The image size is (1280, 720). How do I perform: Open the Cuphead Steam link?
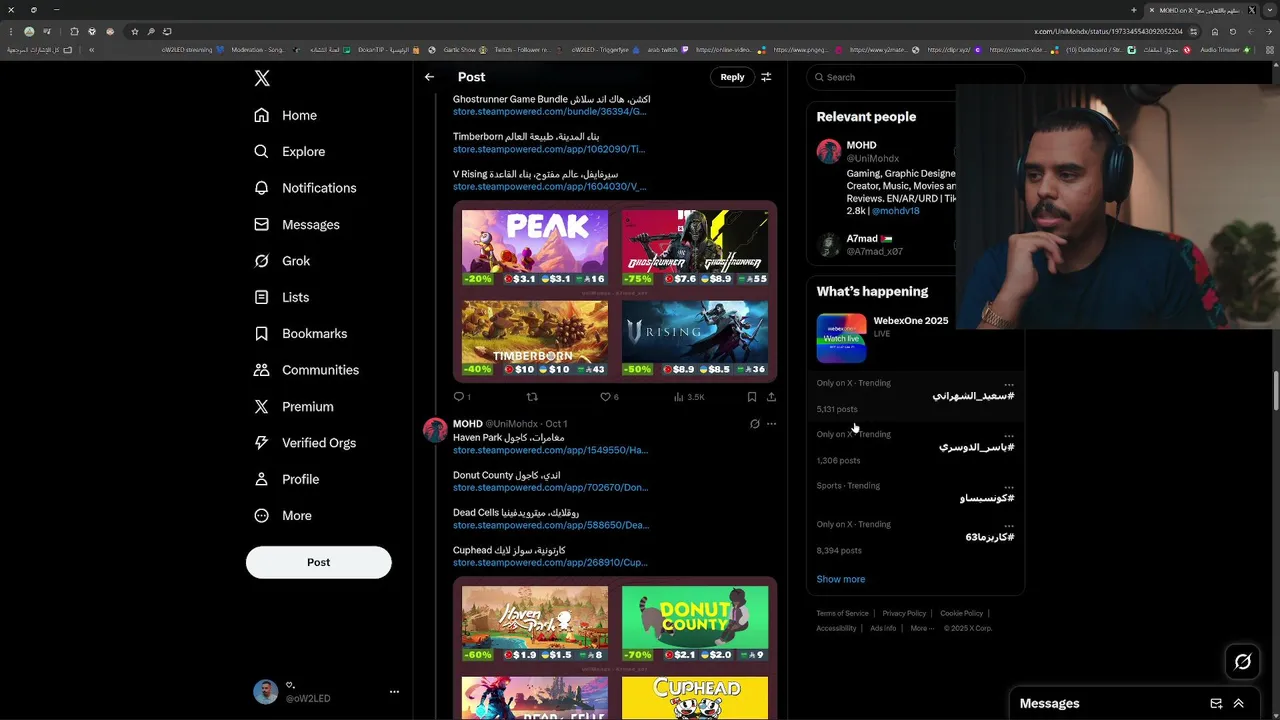click(550, 563)
